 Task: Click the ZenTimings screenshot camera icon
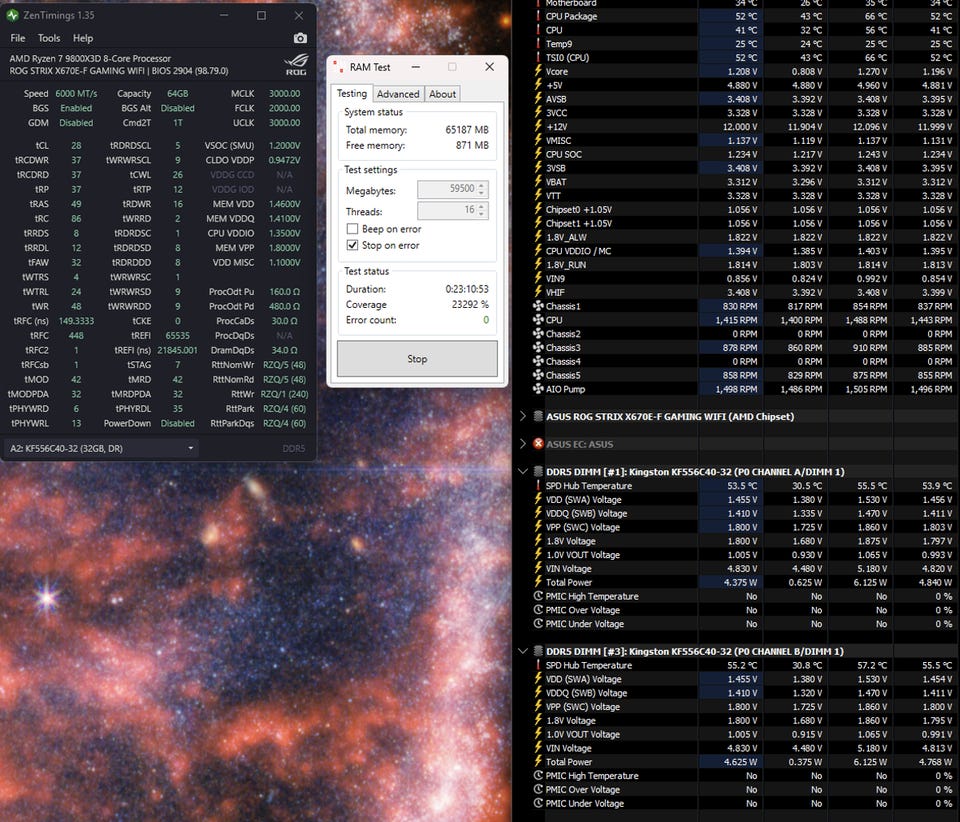pos(300,39)
